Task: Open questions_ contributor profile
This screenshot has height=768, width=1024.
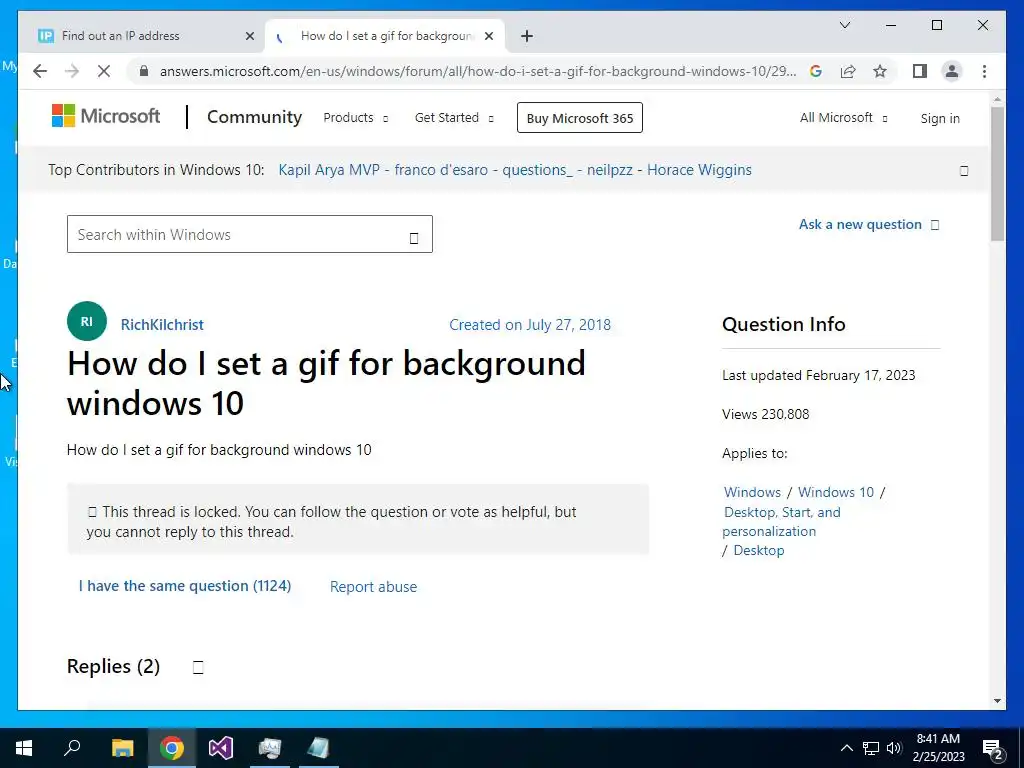Action: pyautogui.click(x=537, y=170)
